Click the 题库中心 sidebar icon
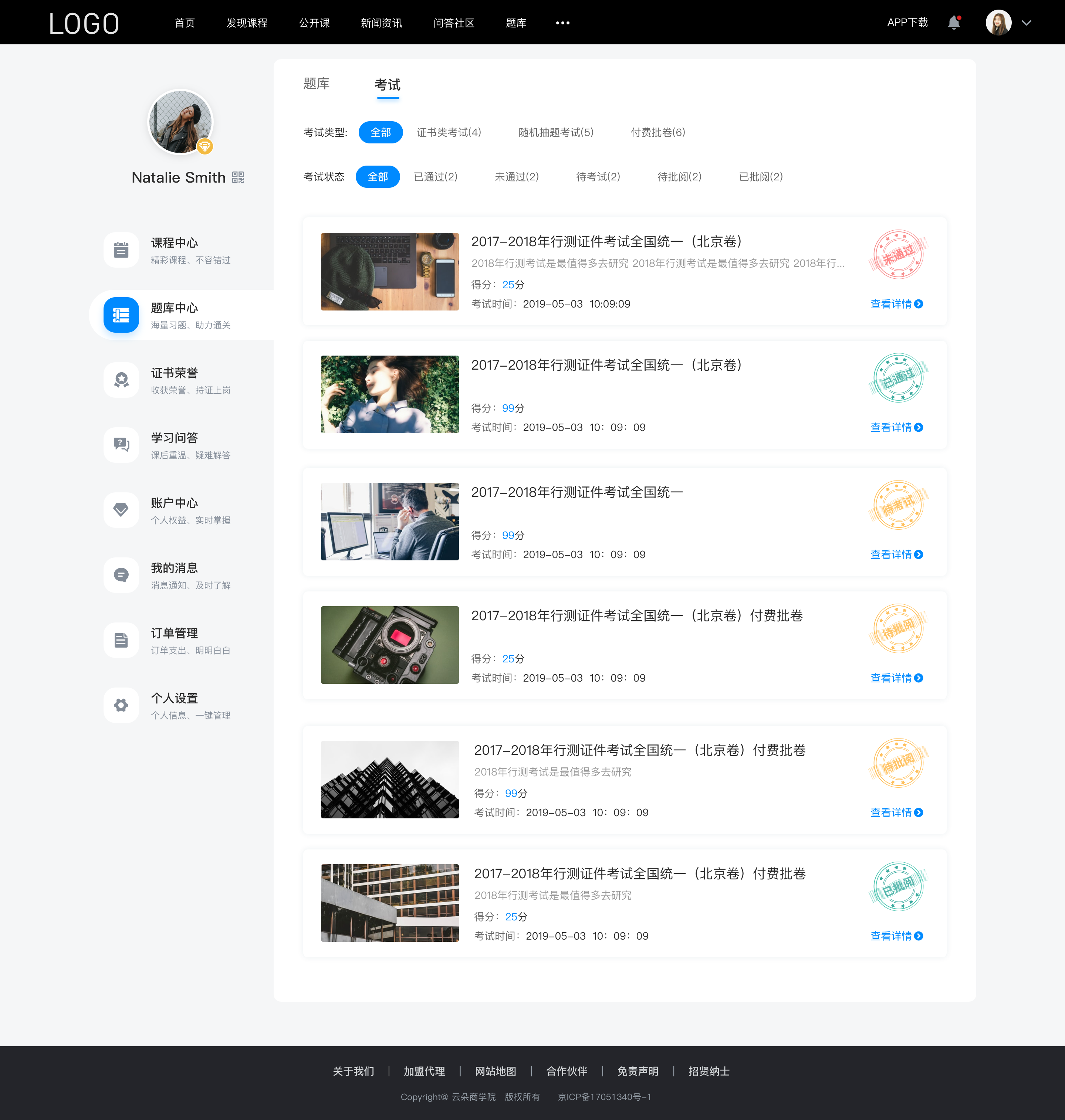The image size is (1065, 1120). point(120,314)
